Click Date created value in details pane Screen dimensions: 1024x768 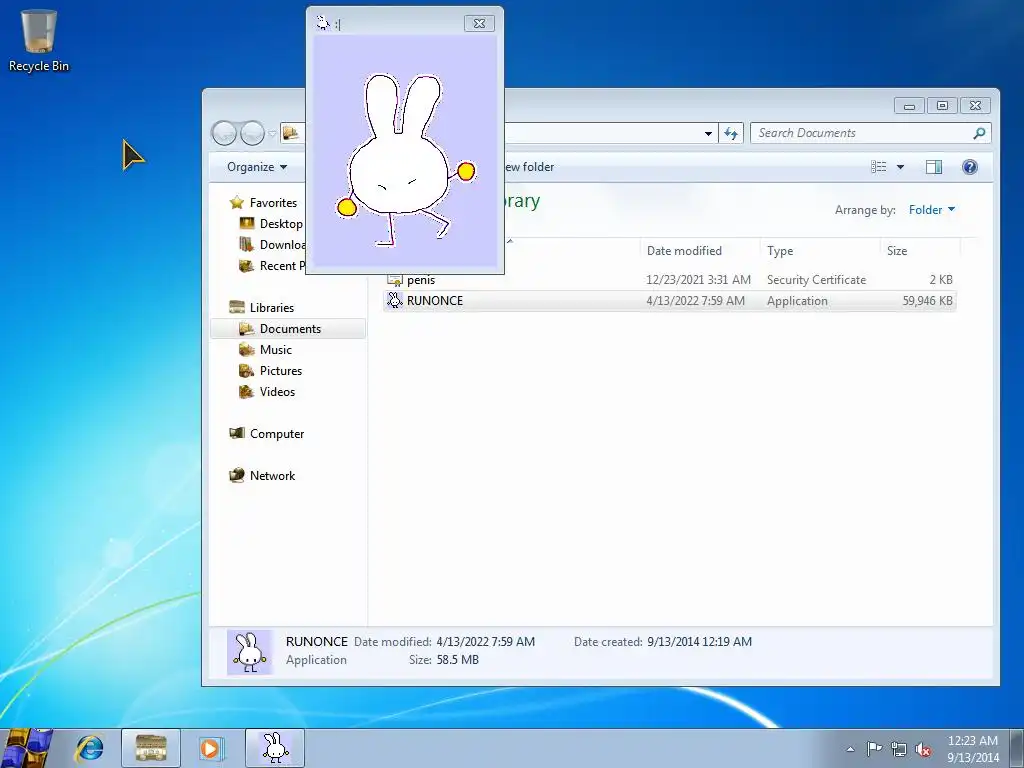(x=699, y=642)
